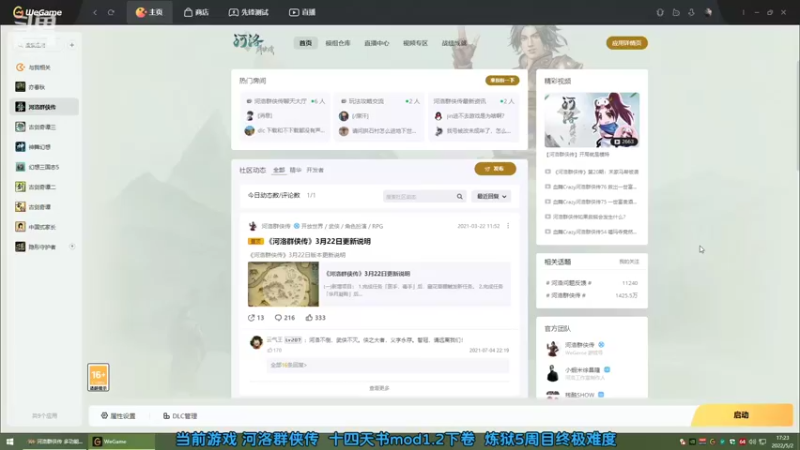
Task: Open the 商店 store tab
Action: 196,12
